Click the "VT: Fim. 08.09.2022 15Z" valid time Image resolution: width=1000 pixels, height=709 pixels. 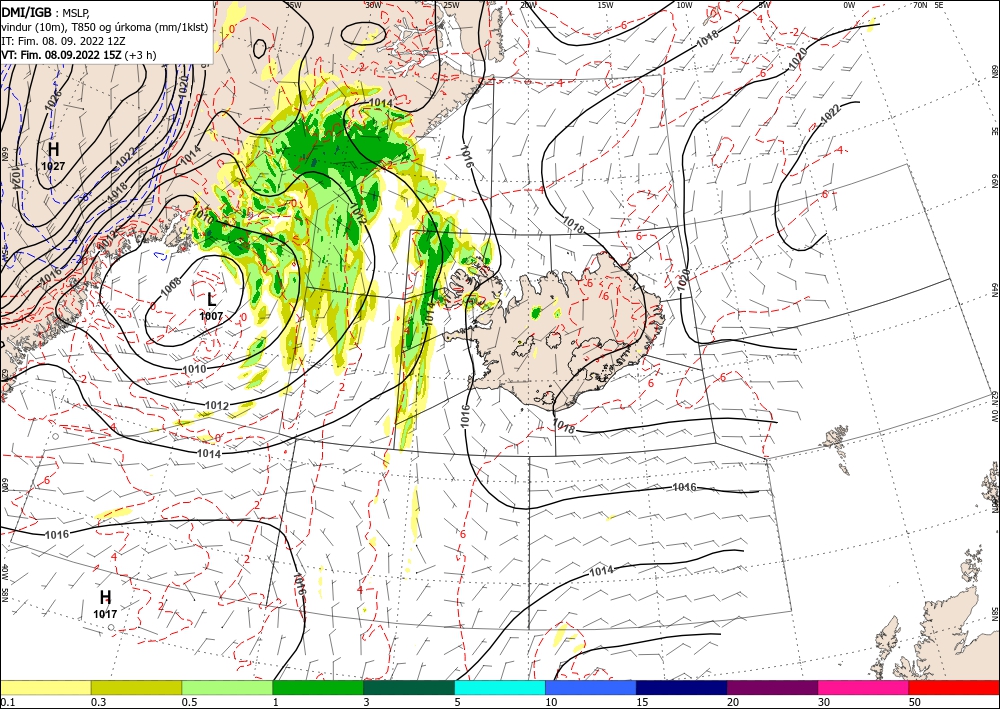62,55
